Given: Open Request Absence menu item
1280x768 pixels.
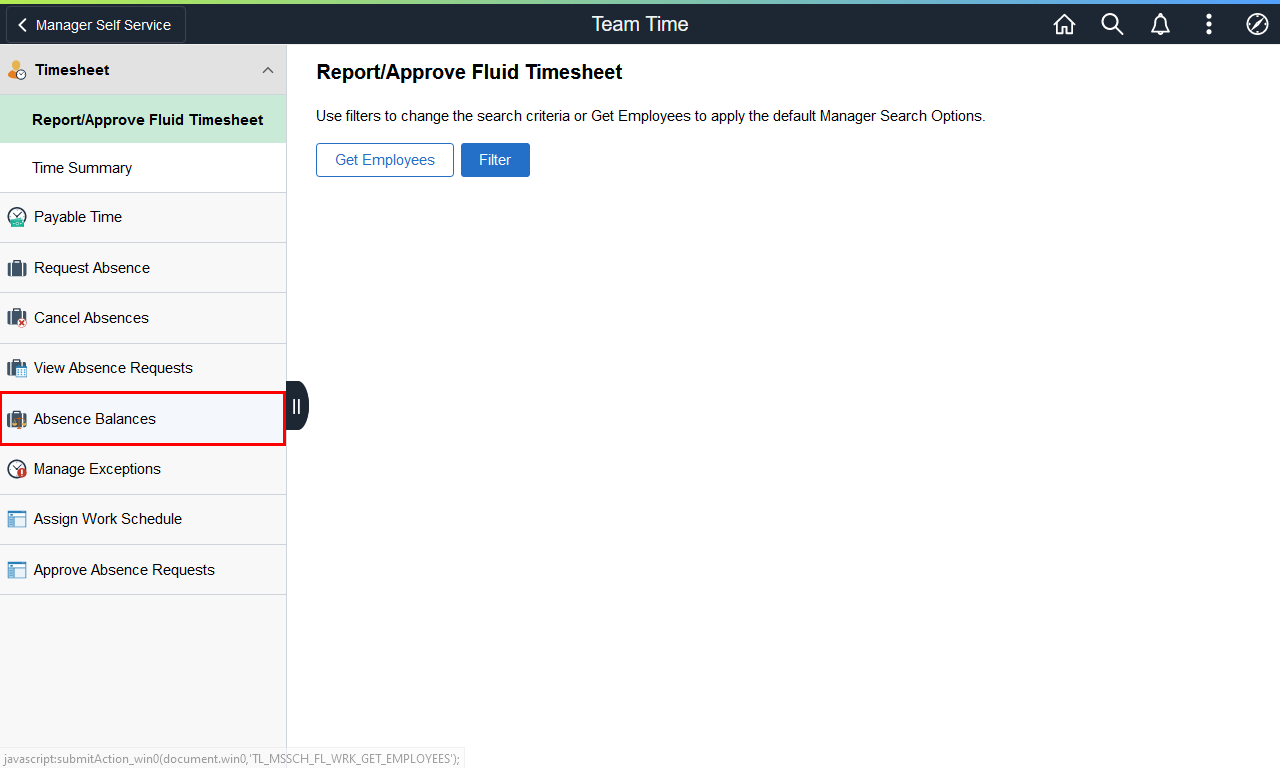Looking at the screenshot, I should [x=143, y=268].
